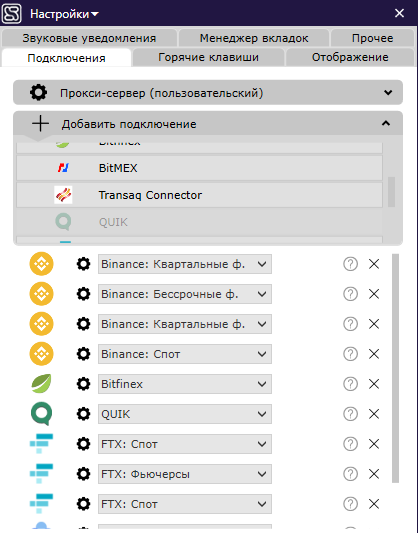Open the Звуковые уведомления tab

[x=89, y=38]
